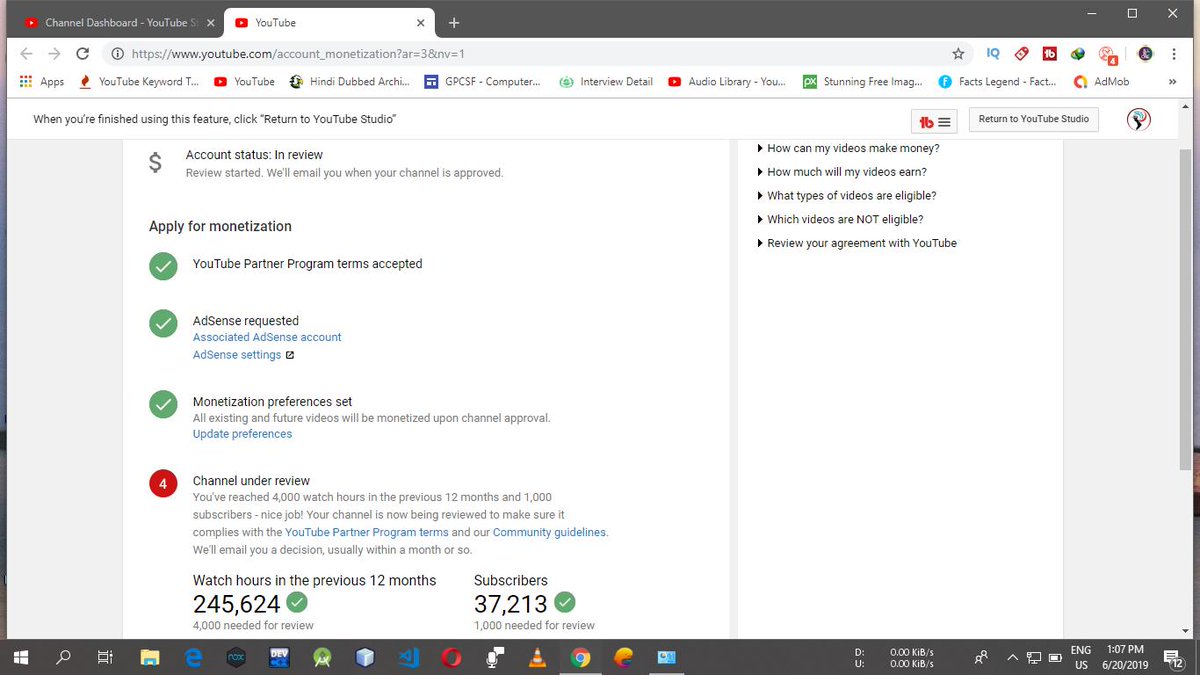
Task: Open the Facts Legend bookmark
Action: [x=997, y=82]
